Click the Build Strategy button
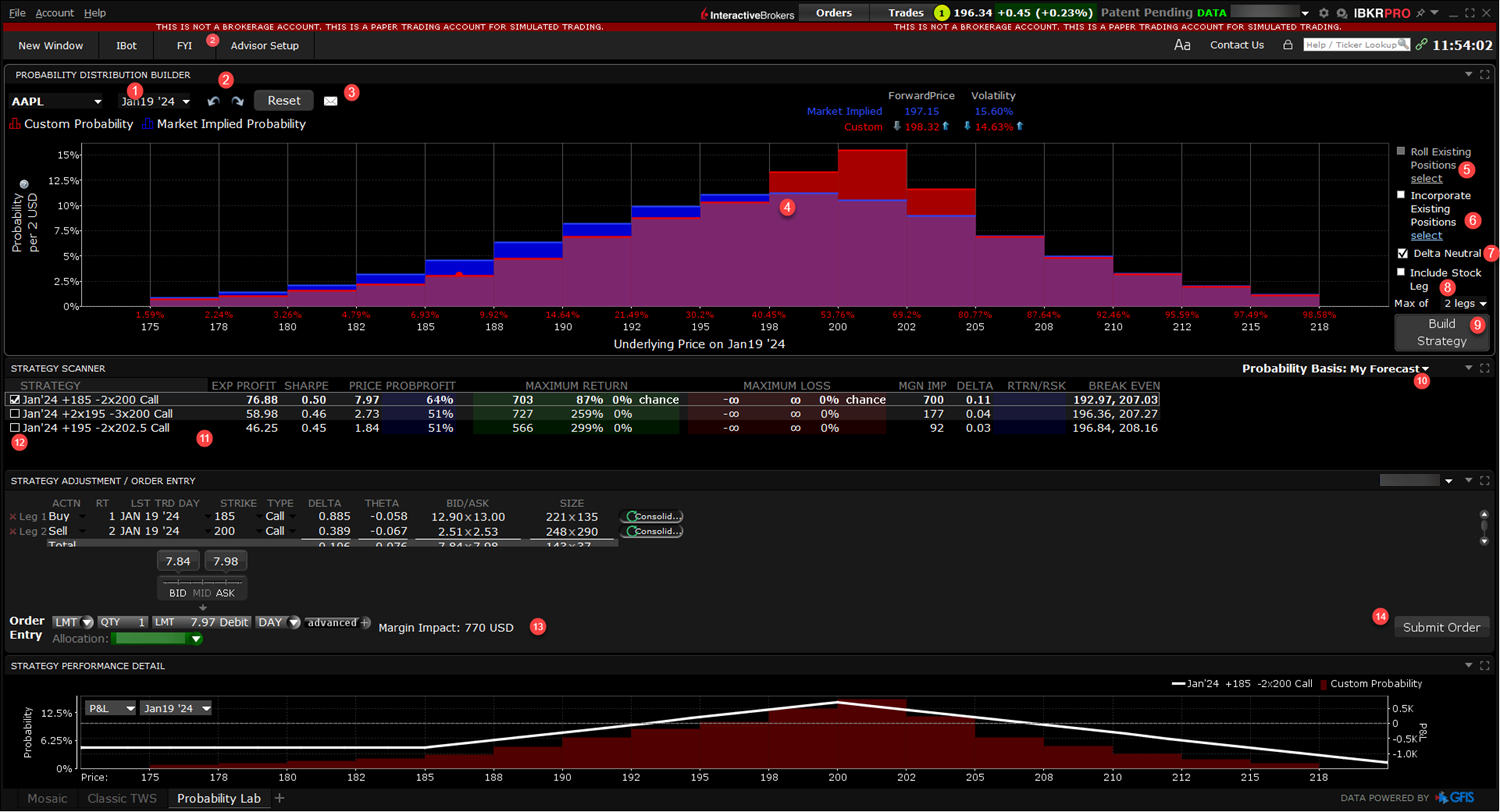 tap(1442, 333)
